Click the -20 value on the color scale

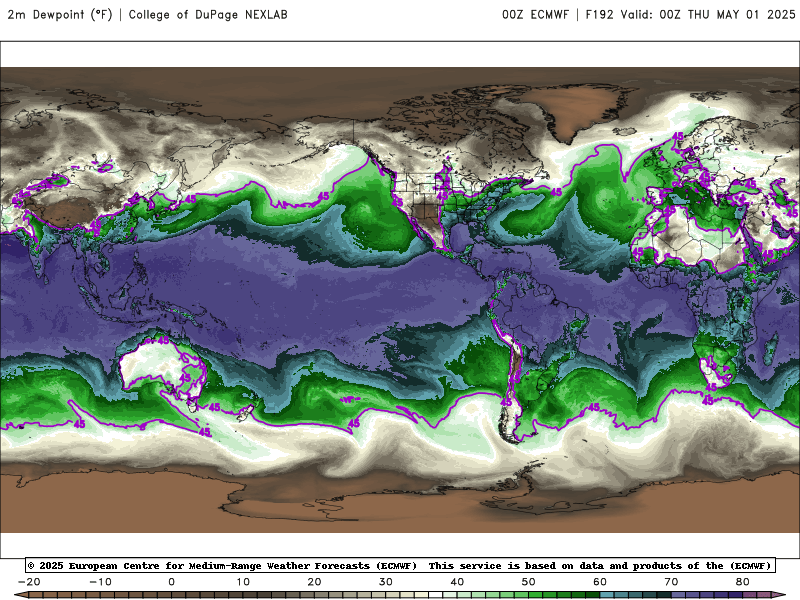click(x=29, y=582)
